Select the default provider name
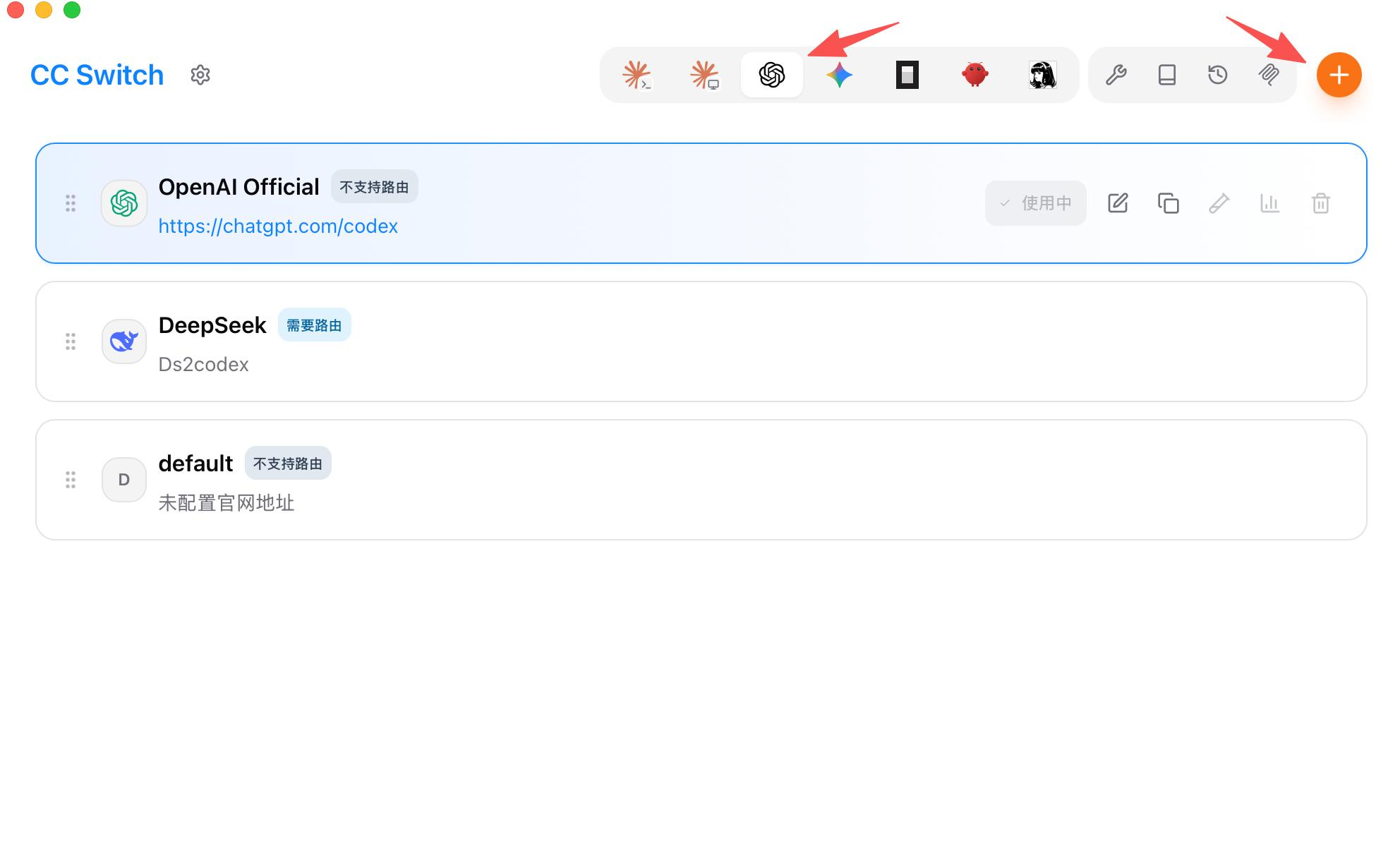Screen dimensions: 1400x865 (x=195, y=464)
